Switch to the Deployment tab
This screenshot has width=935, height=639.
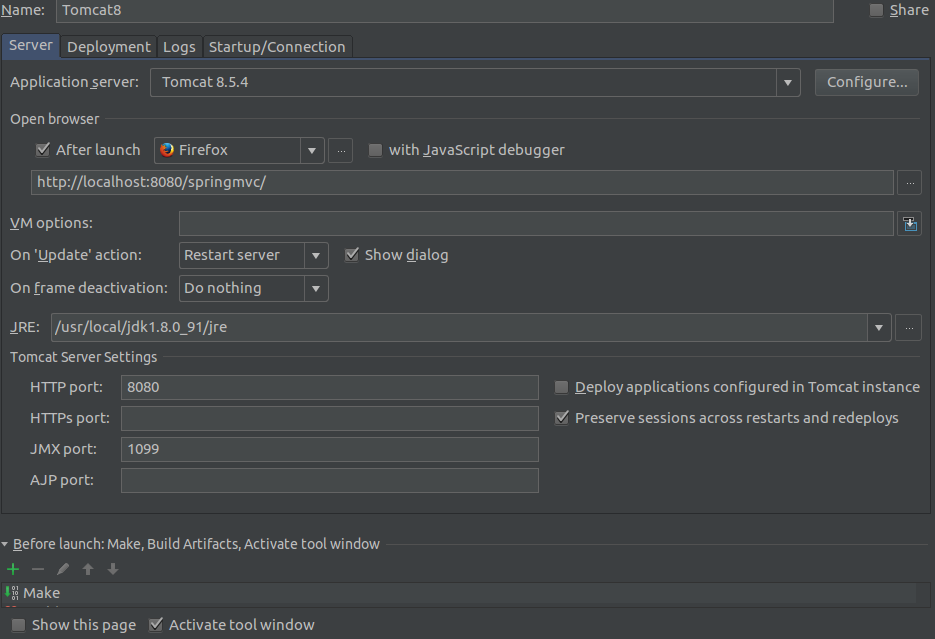pos(109,47)
